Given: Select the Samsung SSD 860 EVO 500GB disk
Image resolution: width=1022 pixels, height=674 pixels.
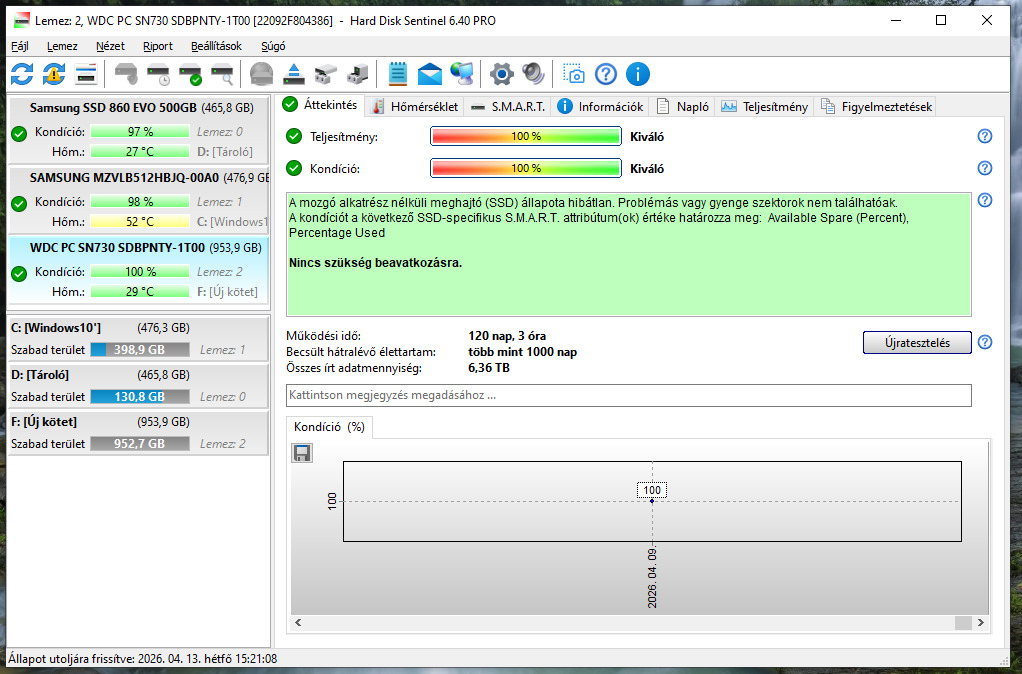Looking at the screenshot, I should (x=138, y=130).
